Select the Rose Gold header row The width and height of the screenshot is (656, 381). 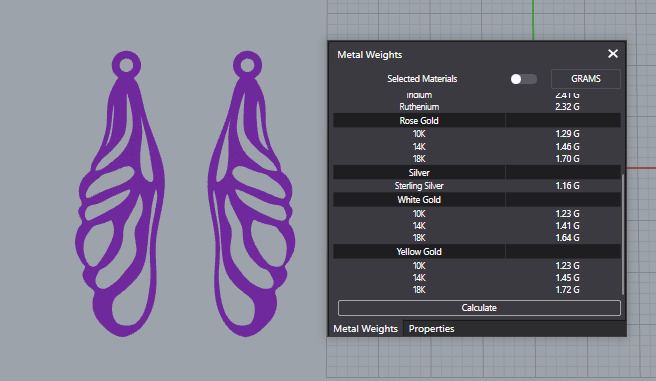click(x=477, y=120)
